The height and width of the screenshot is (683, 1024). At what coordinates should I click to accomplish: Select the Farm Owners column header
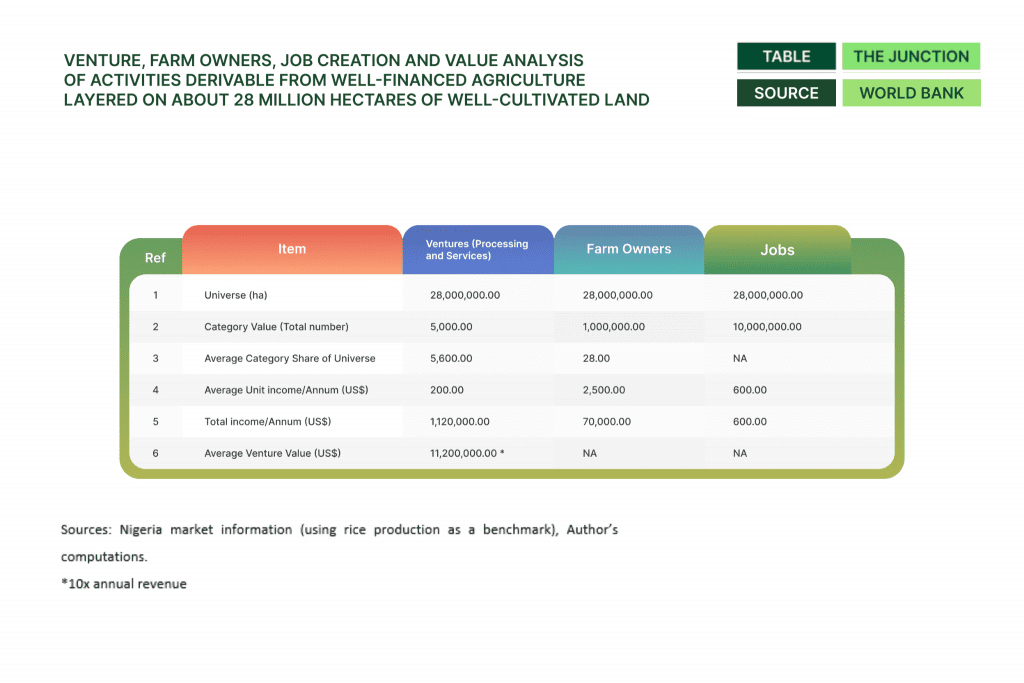(629, 249)
